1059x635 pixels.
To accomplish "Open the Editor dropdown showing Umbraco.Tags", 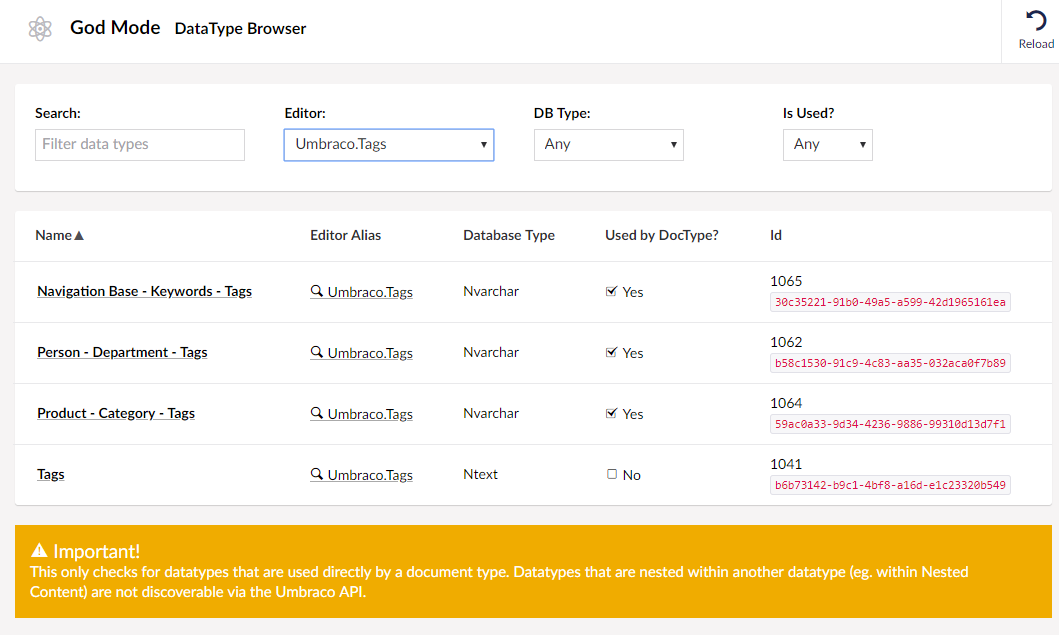I will pos(389,145).
